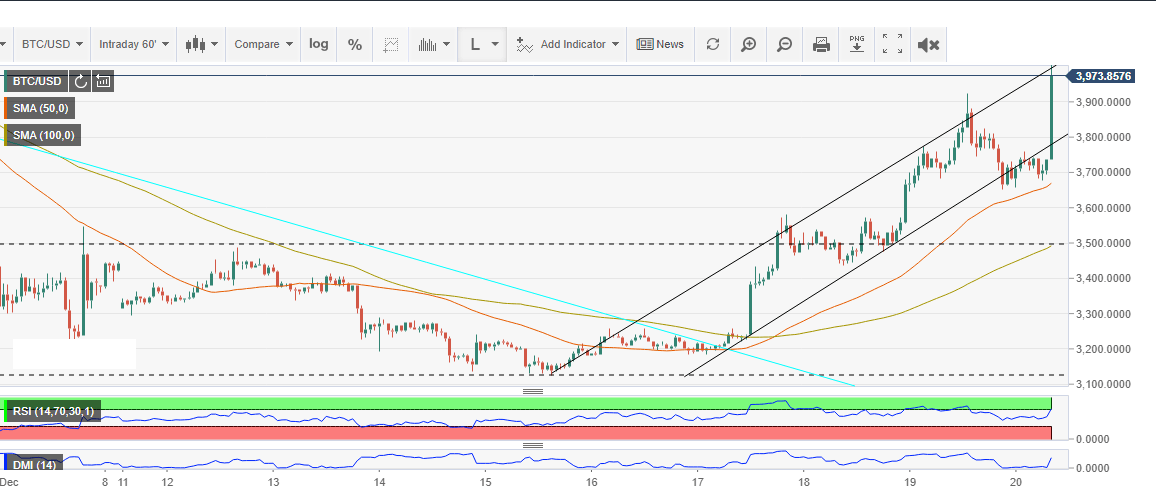The width and height of the screenshot is (1156, 502).
Task: Zoom in on the chart
Action: pos(748,44)
